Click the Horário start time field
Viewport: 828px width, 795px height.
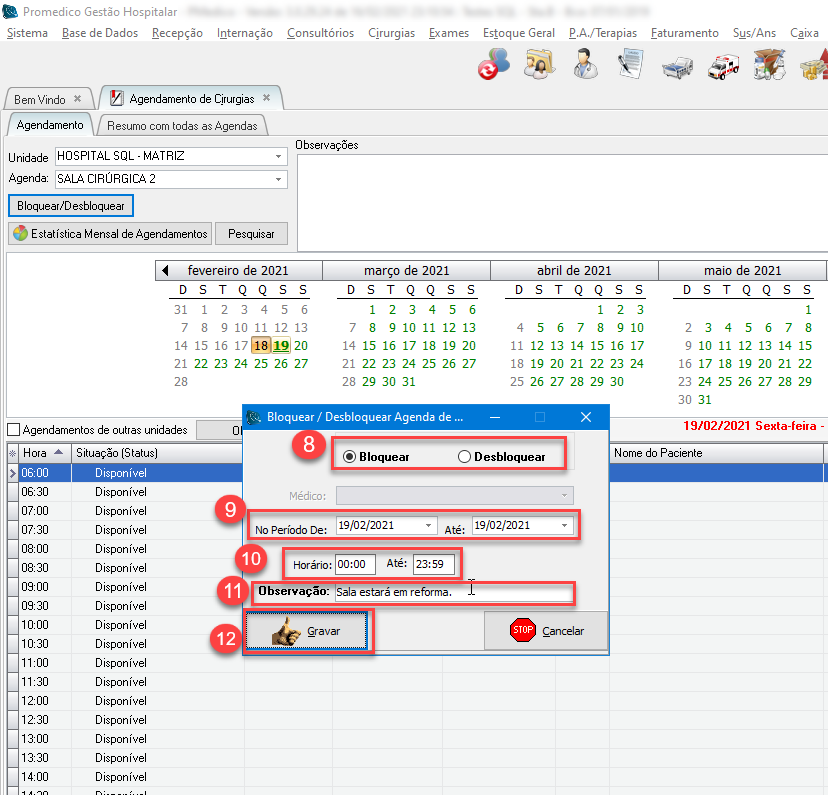tap(355, 564)
